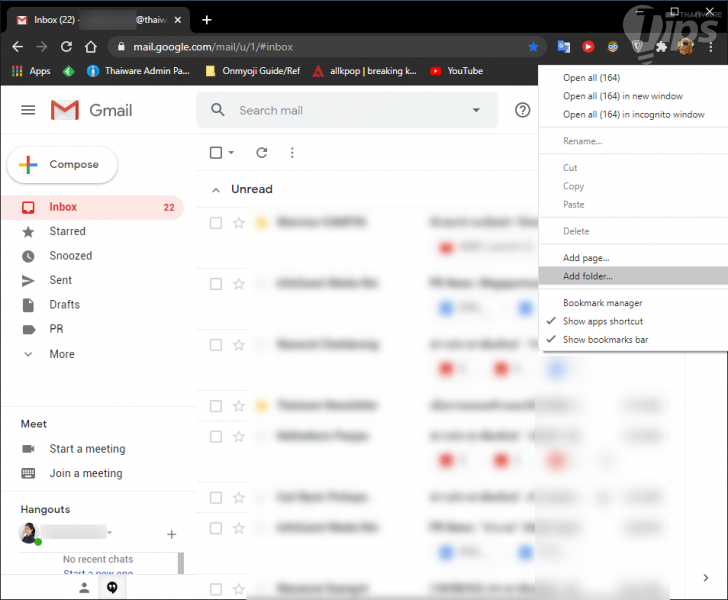The height and width of the screenshot is (600, 728).
Task: Reload the page with the refresh icon
Action: click(x=66, y=46)
